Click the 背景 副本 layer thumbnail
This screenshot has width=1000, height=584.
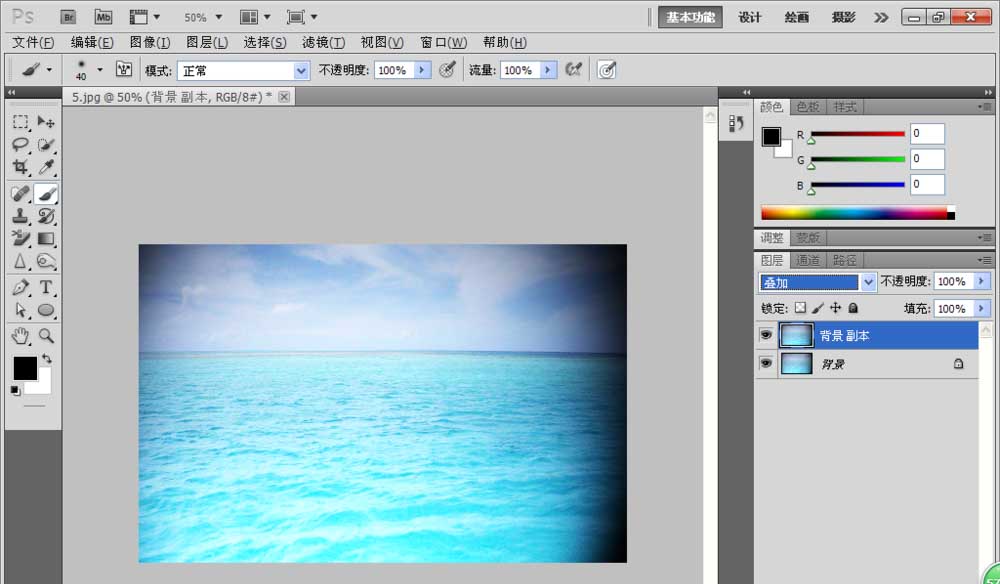click(797, 335)
